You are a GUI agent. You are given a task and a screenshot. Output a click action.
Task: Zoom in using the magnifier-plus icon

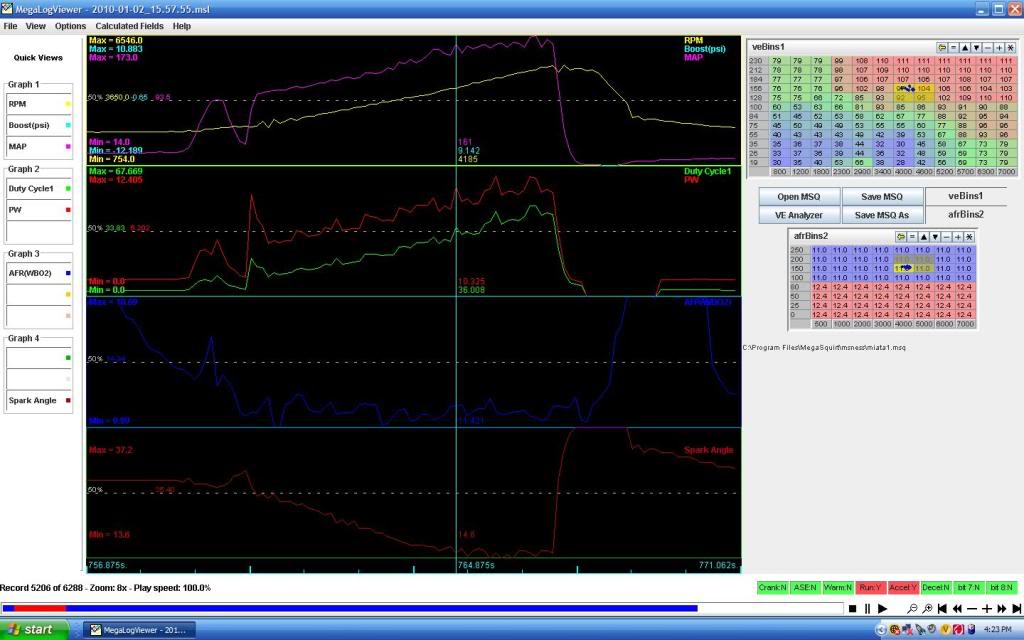(927, 607)
